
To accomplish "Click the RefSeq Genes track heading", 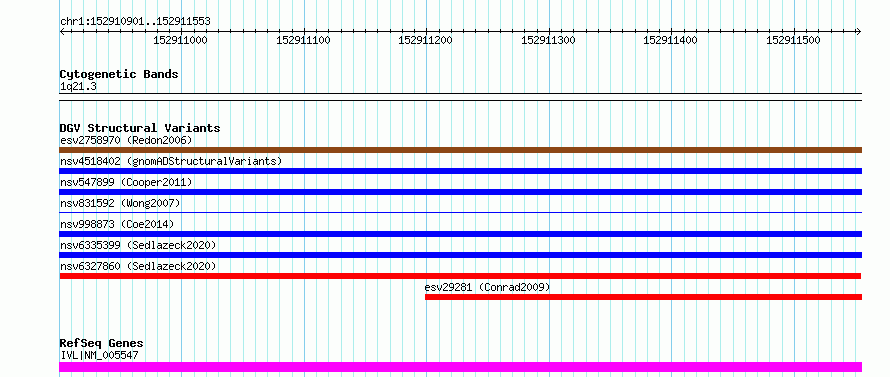I will [101, 344].
